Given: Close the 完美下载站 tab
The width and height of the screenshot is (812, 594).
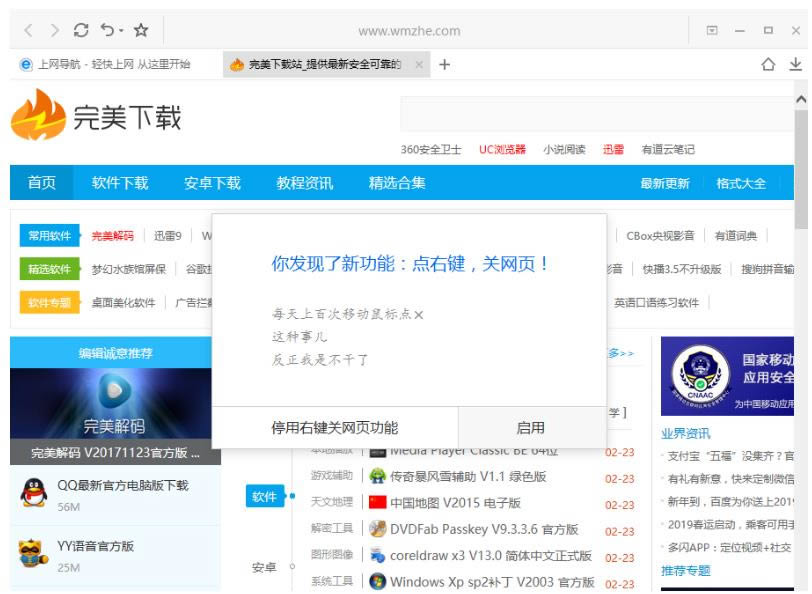Looking at the screenshot, I should click(419, 64).
